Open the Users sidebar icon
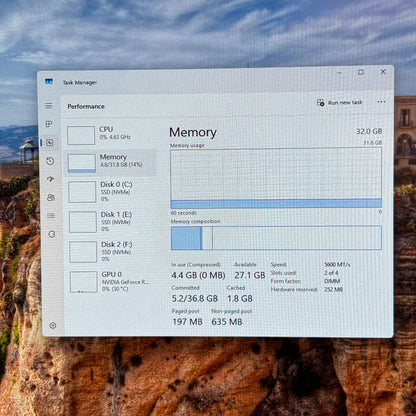416x416 pixels. click(x=51, y=197)
